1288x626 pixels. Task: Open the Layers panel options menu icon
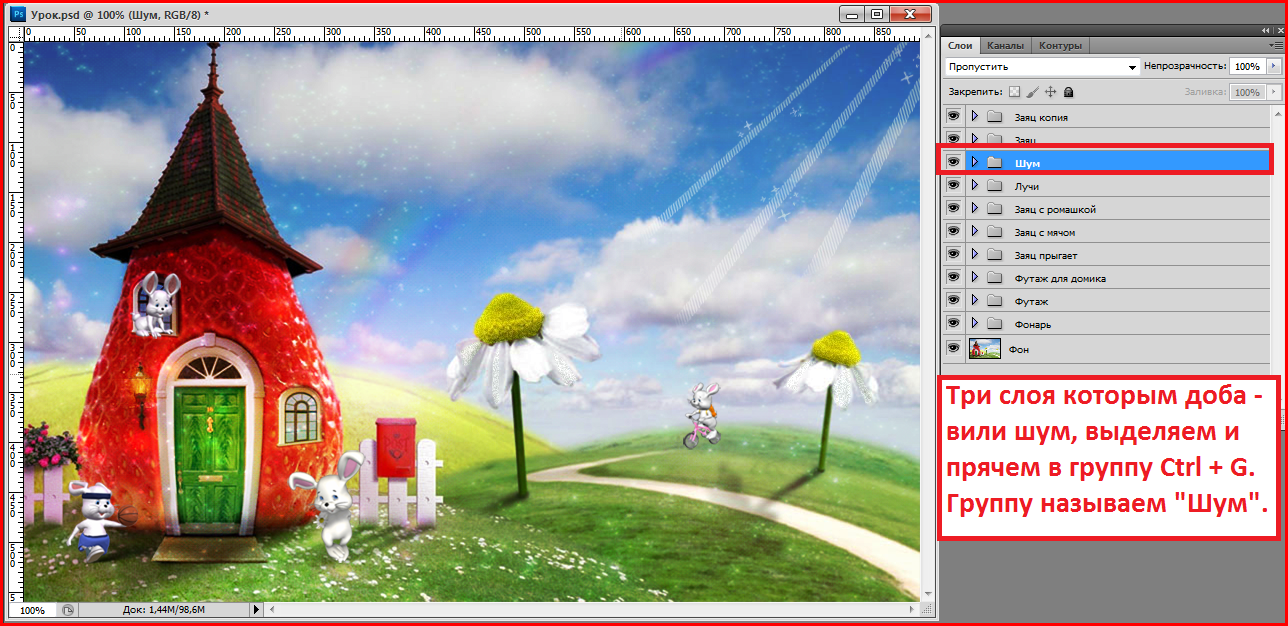[1274, 45]
